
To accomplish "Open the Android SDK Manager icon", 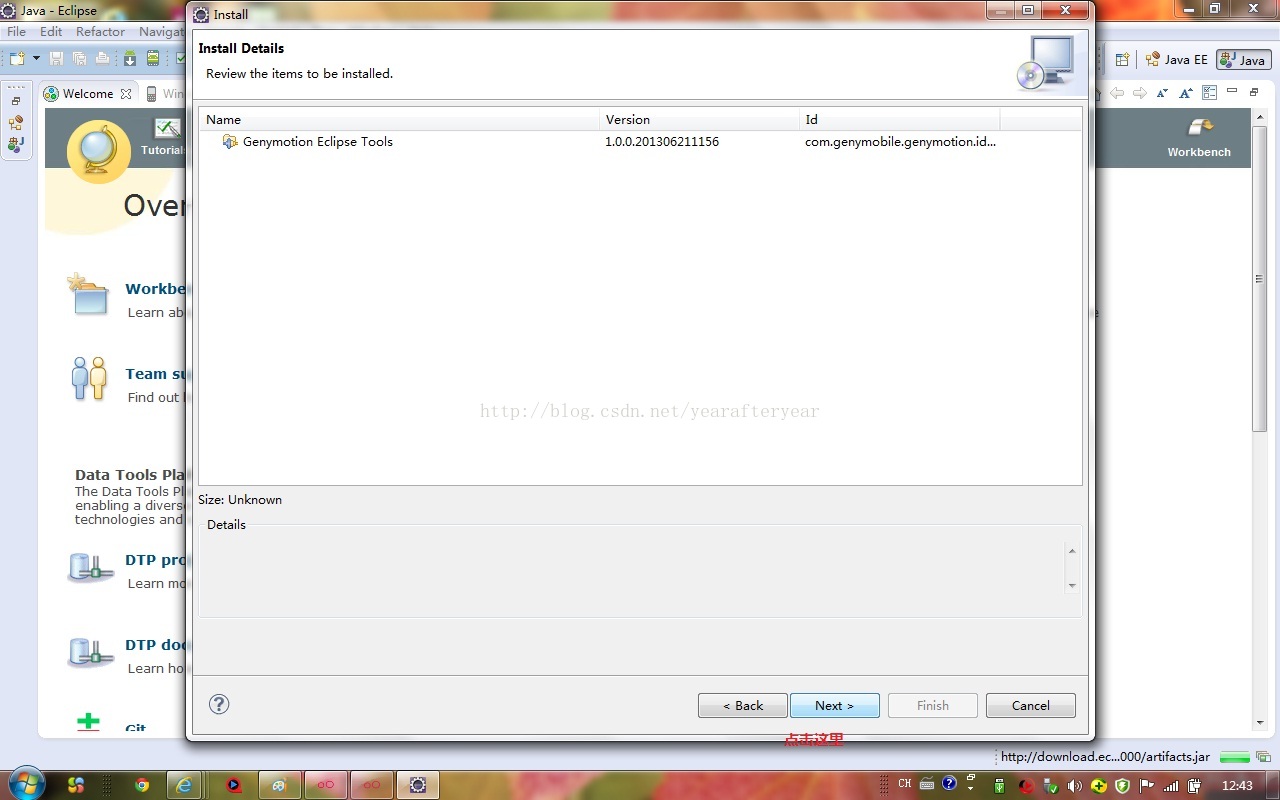I will tap(130, 59).
